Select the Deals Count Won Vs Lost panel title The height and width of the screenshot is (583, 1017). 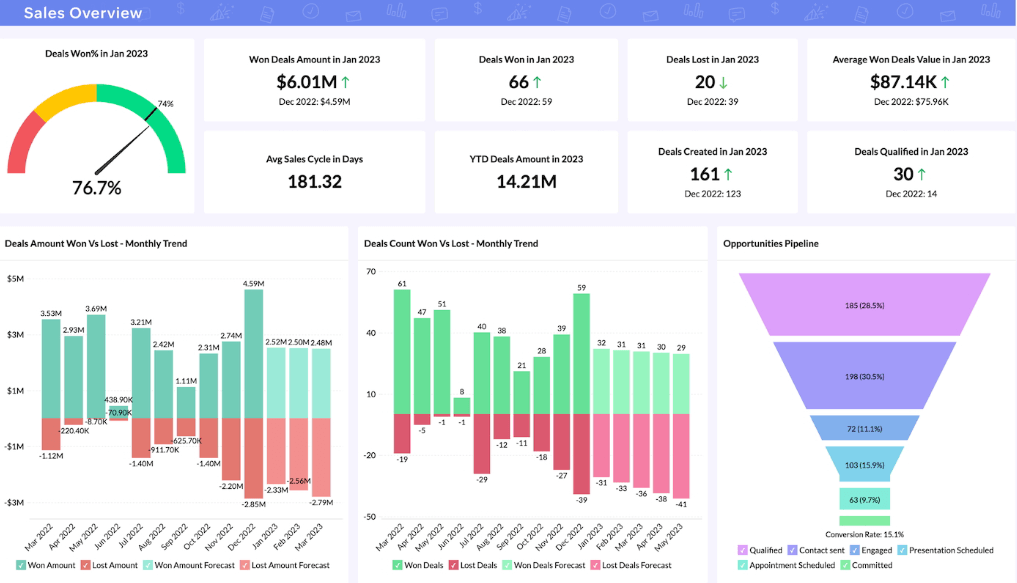[451, 243]
